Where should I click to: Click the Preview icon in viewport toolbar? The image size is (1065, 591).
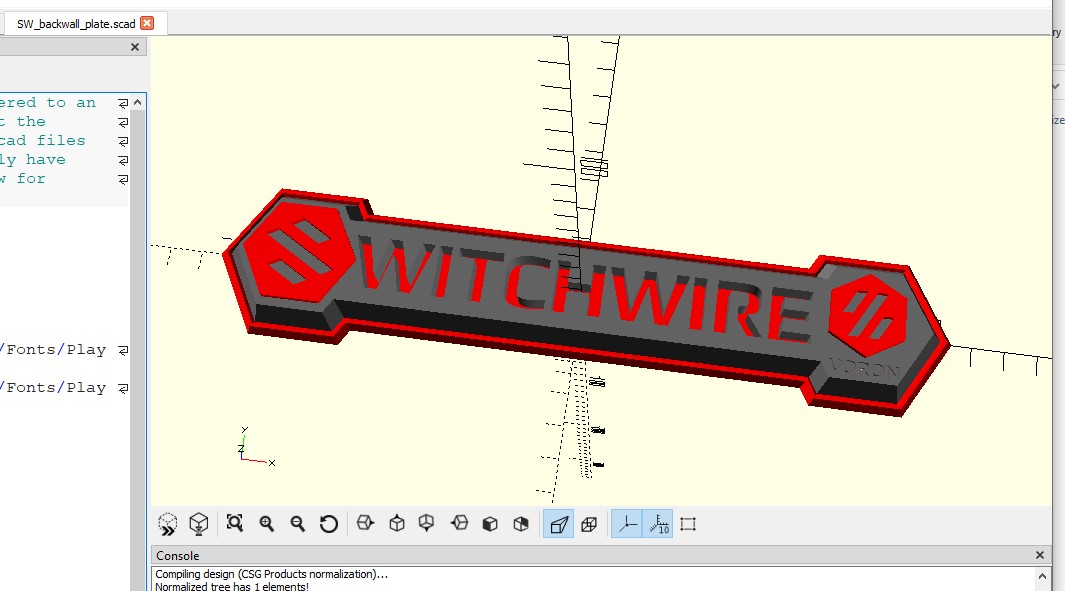(168, 523)
